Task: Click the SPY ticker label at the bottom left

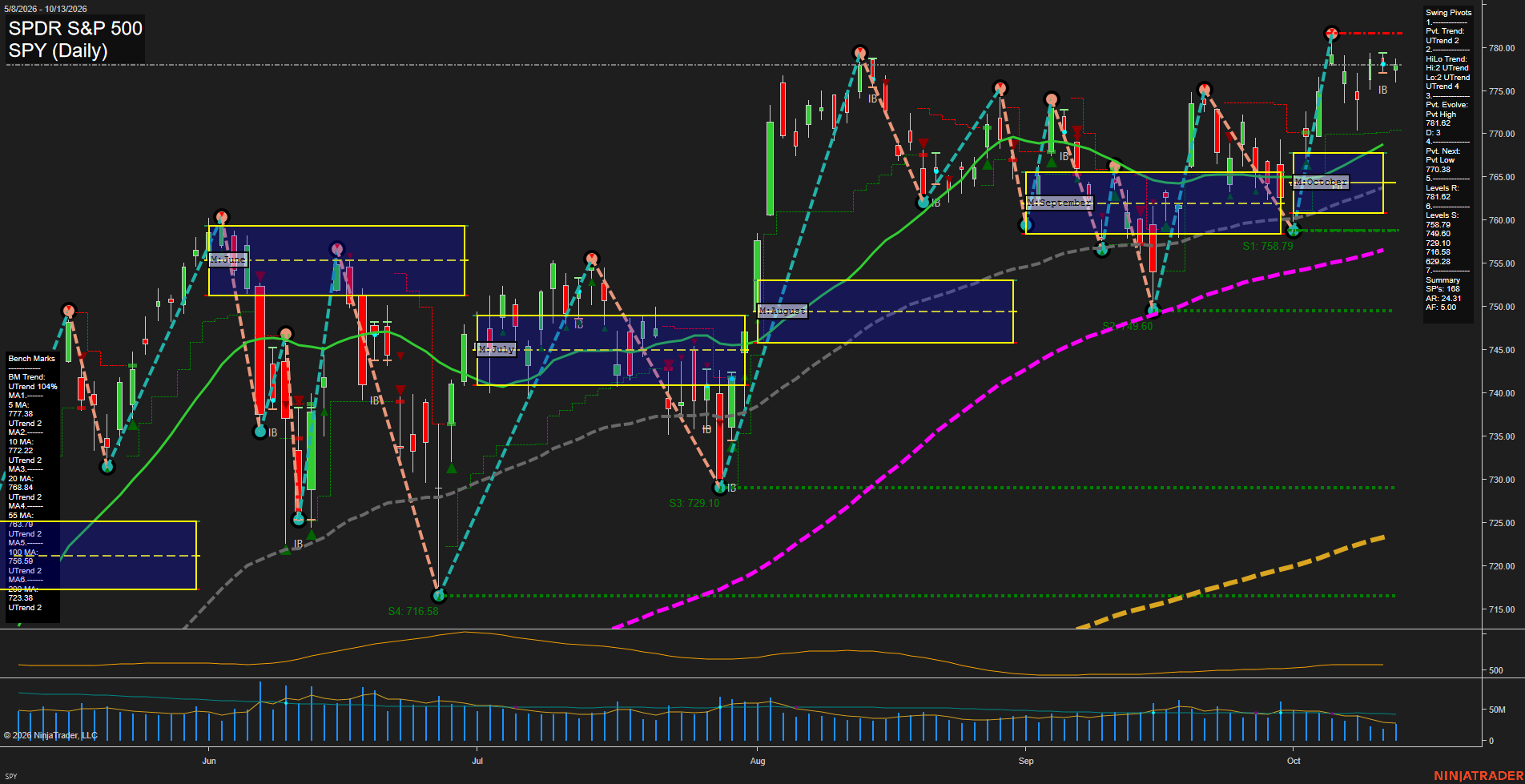Action: [x=11, y=776]
